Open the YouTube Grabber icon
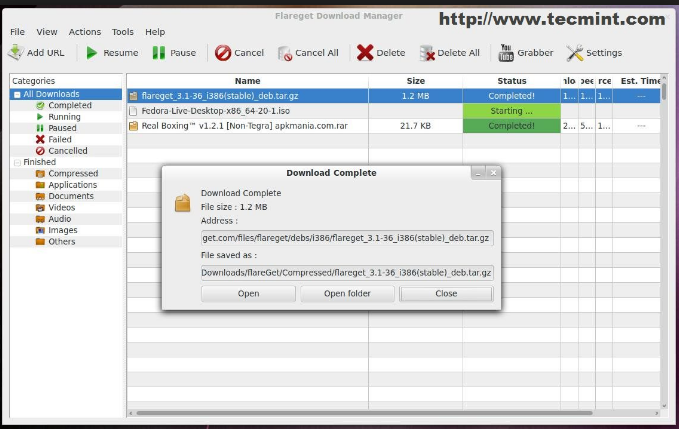The width and height of the screenshot is (679, 429). pyautogui.click(x=506, y=53)
